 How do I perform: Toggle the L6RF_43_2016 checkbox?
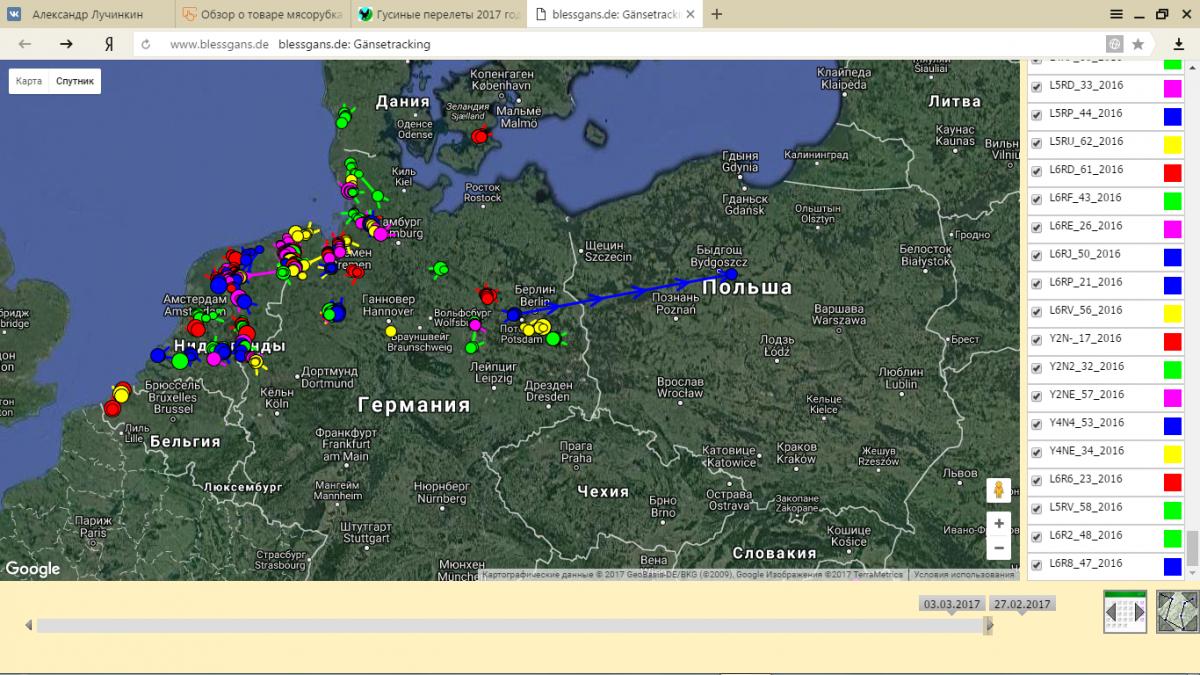click(x=1036, y=198)
